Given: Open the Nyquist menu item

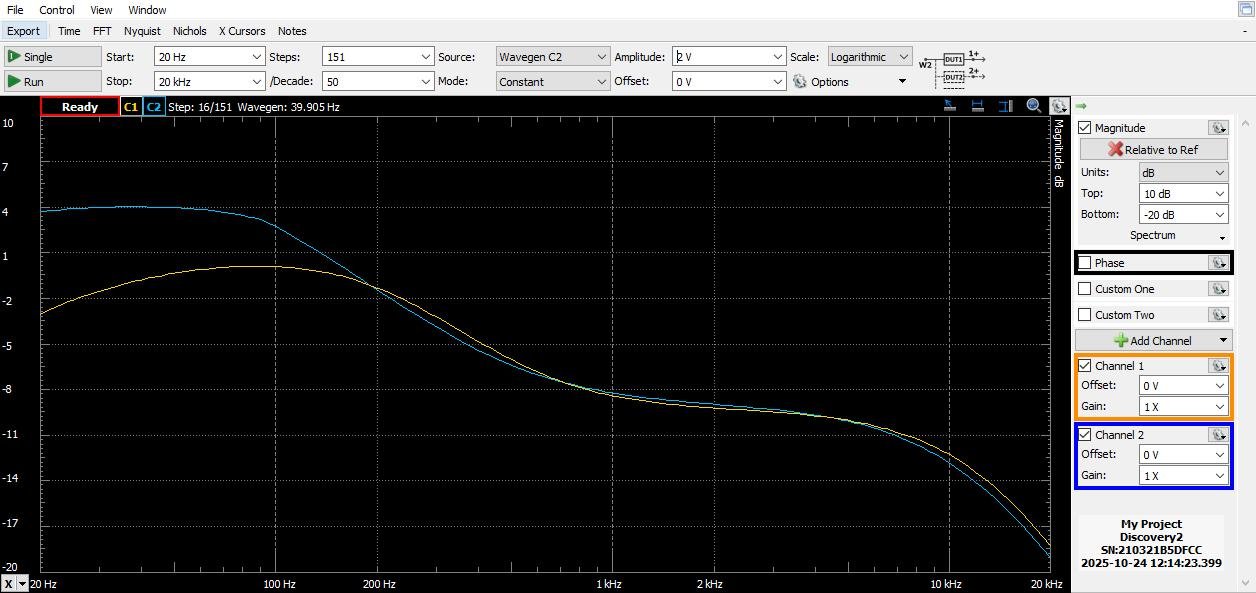Looking at the screenshot, I should [142, 31].
